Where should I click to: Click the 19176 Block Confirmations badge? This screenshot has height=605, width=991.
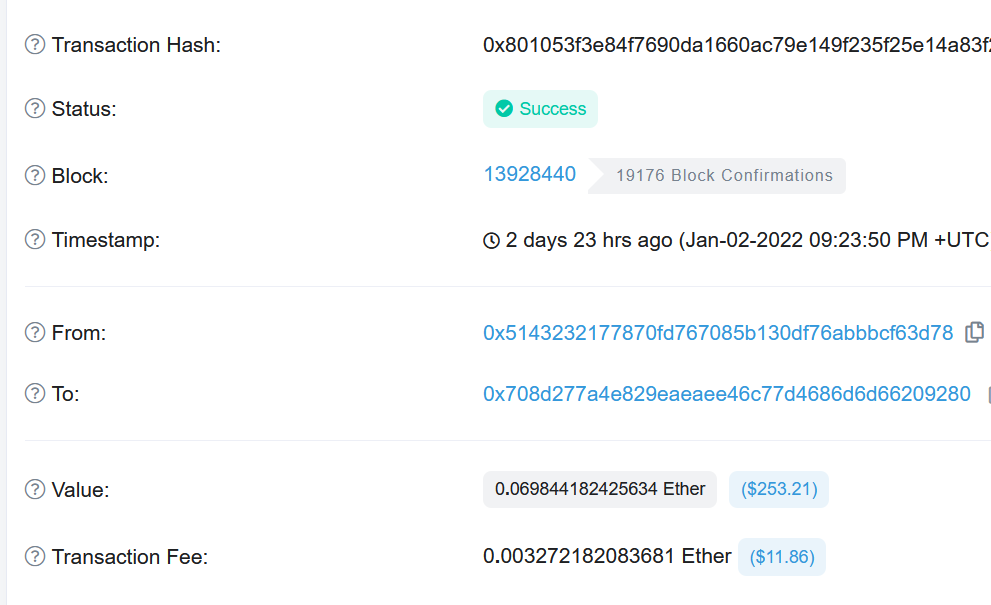tap(717, 176)
